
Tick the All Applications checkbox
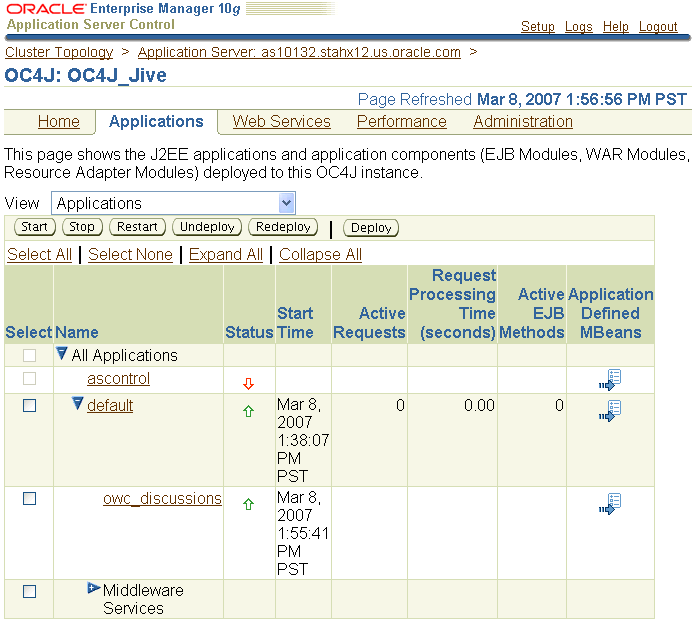tap(30, 355)
